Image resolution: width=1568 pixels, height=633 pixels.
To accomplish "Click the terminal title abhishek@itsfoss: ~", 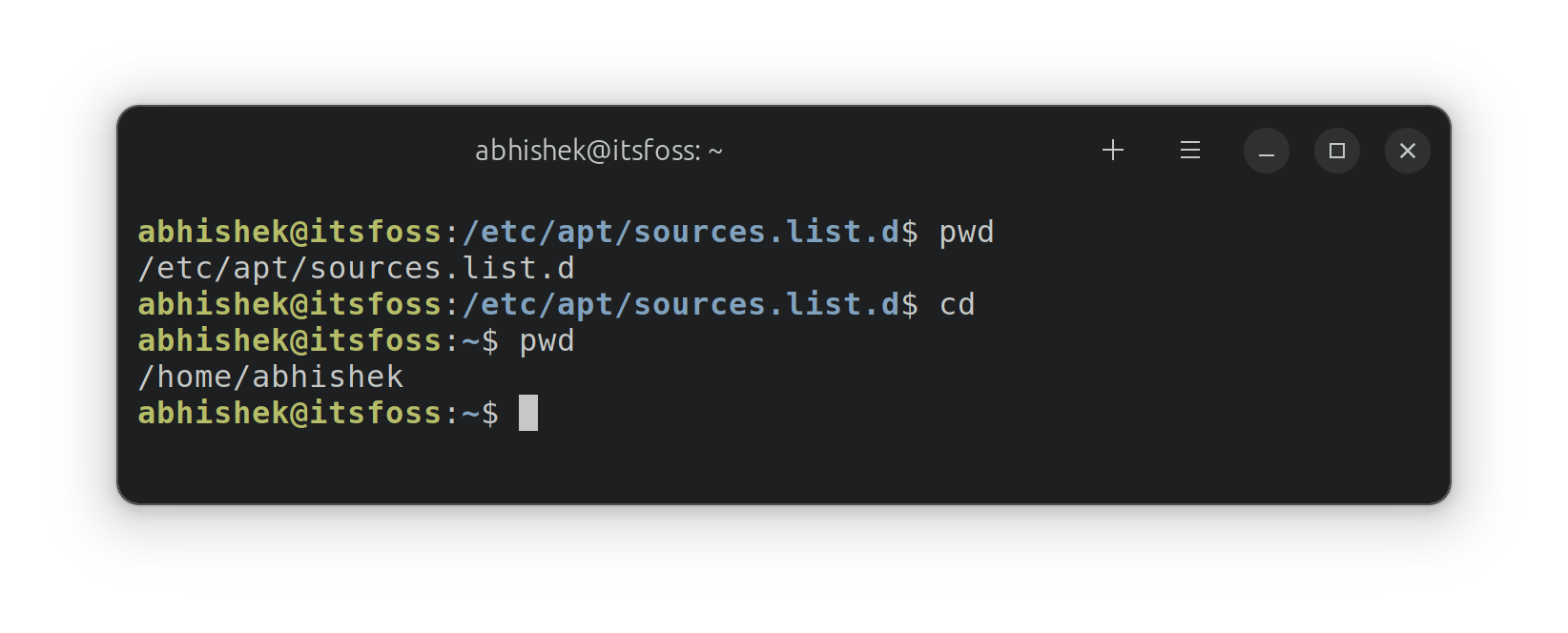I will 599,150.
